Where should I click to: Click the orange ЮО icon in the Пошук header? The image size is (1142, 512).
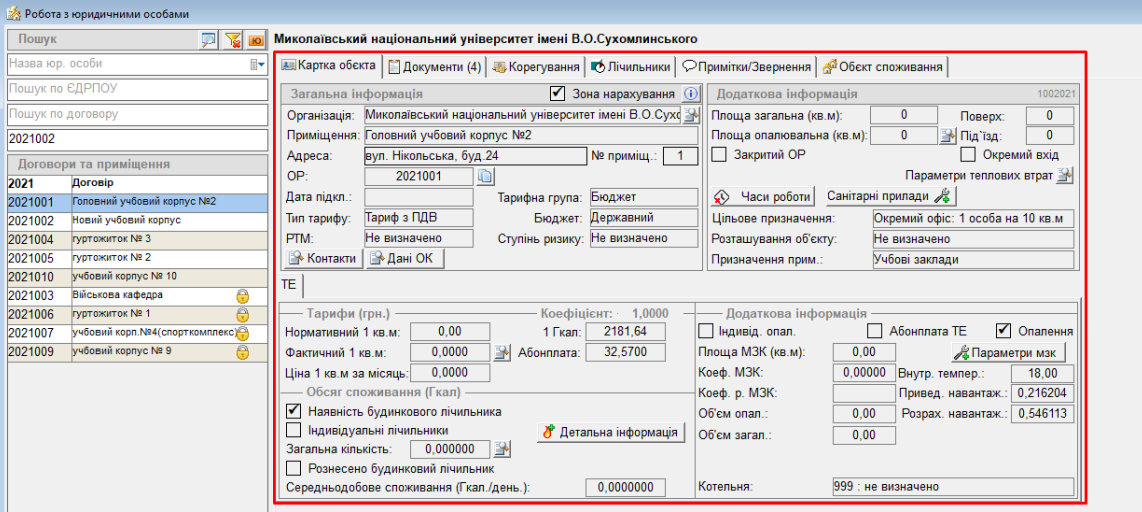click(x=256, y=39)
